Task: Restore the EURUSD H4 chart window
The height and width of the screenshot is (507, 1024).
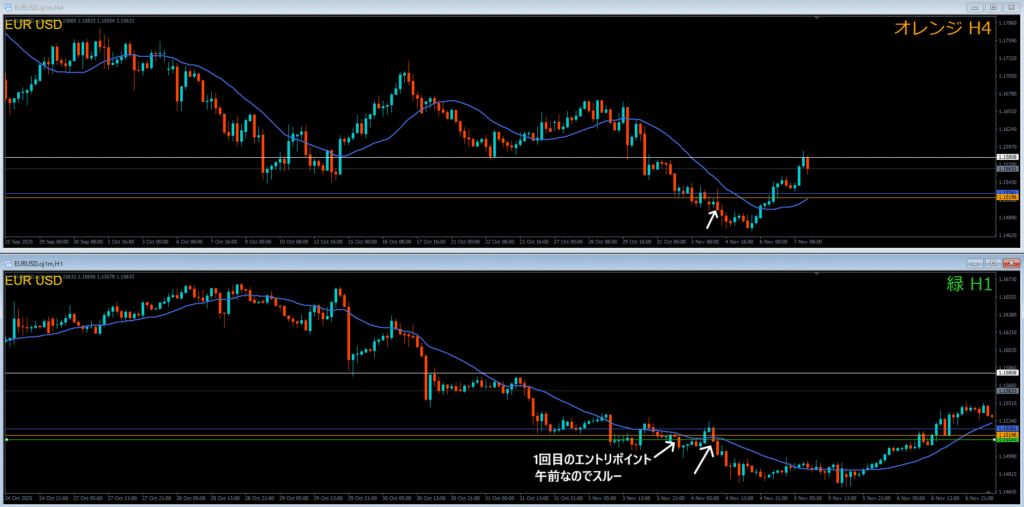Action: coord(993,7)
